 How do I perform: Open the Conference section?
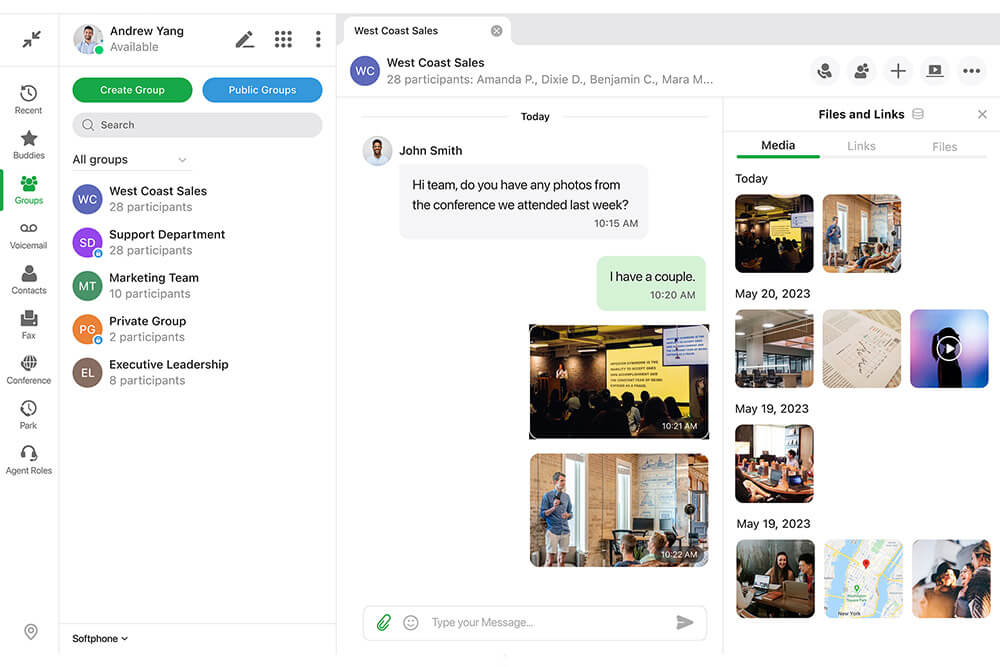click(29, 370)
